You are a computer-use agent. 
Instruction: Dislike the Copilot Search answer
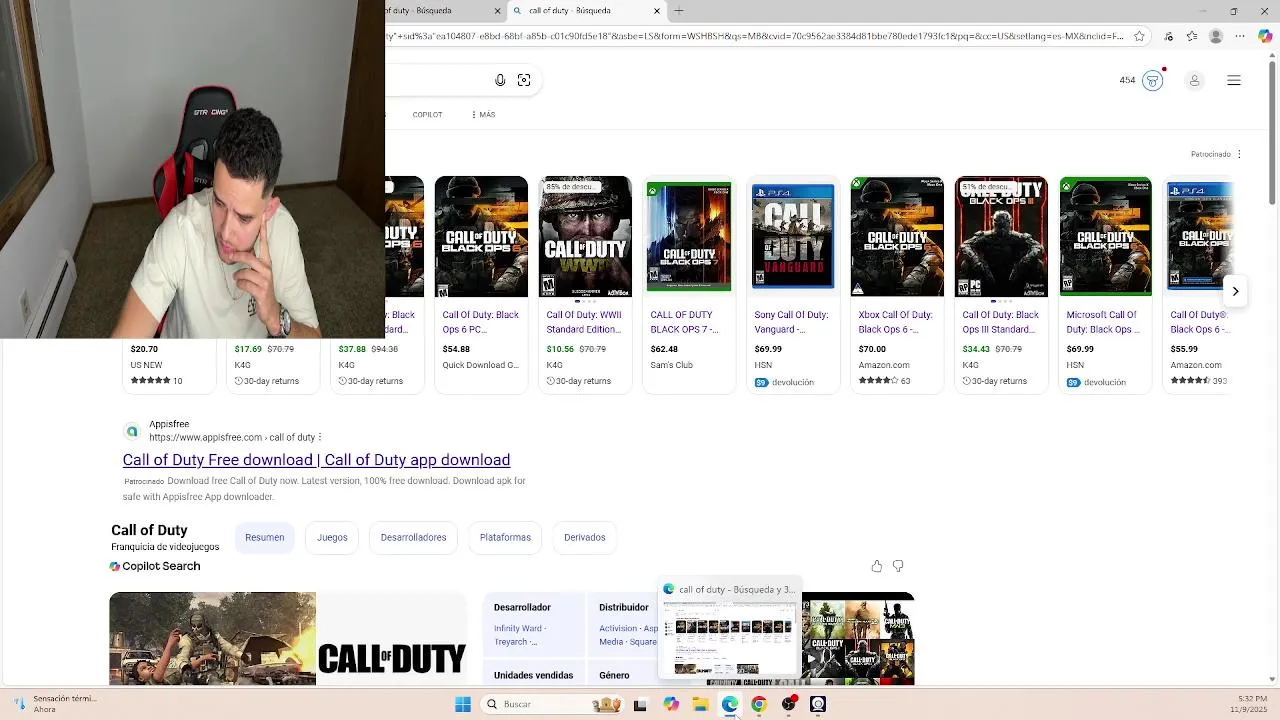click(x=898, y=566)
